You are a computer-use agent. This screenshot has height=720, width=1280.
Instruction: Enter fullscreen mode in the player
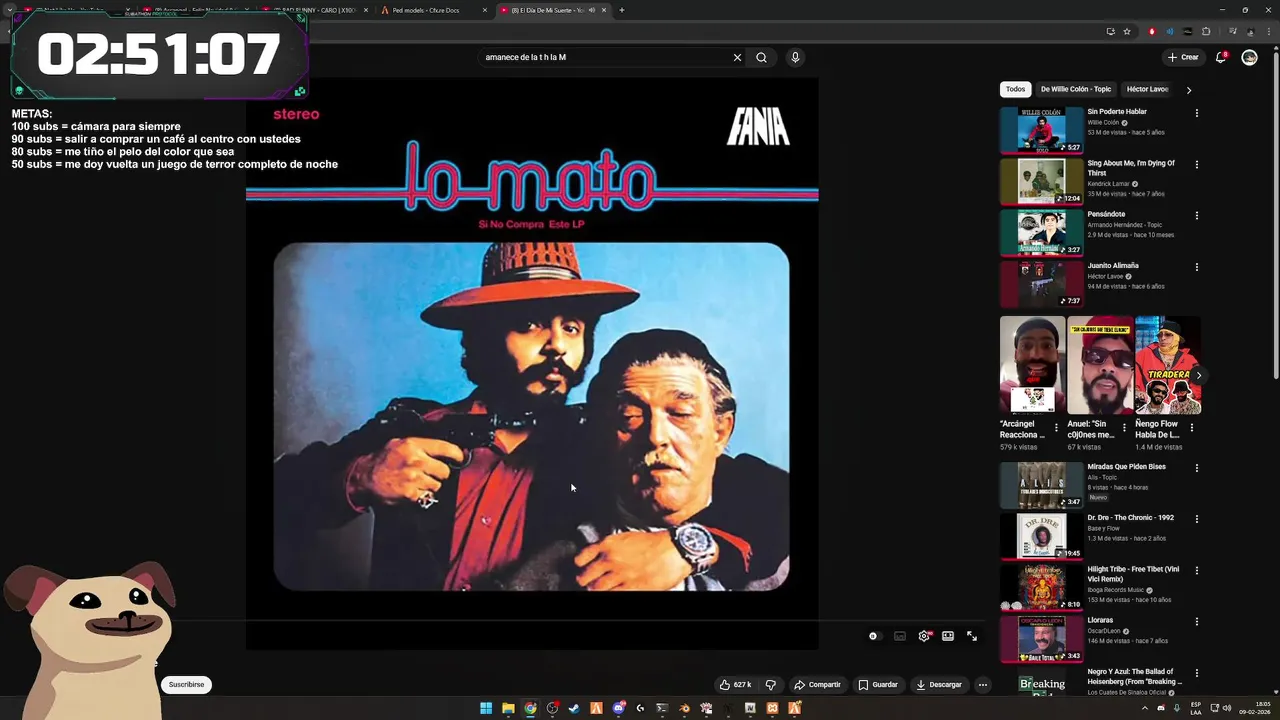972,636
